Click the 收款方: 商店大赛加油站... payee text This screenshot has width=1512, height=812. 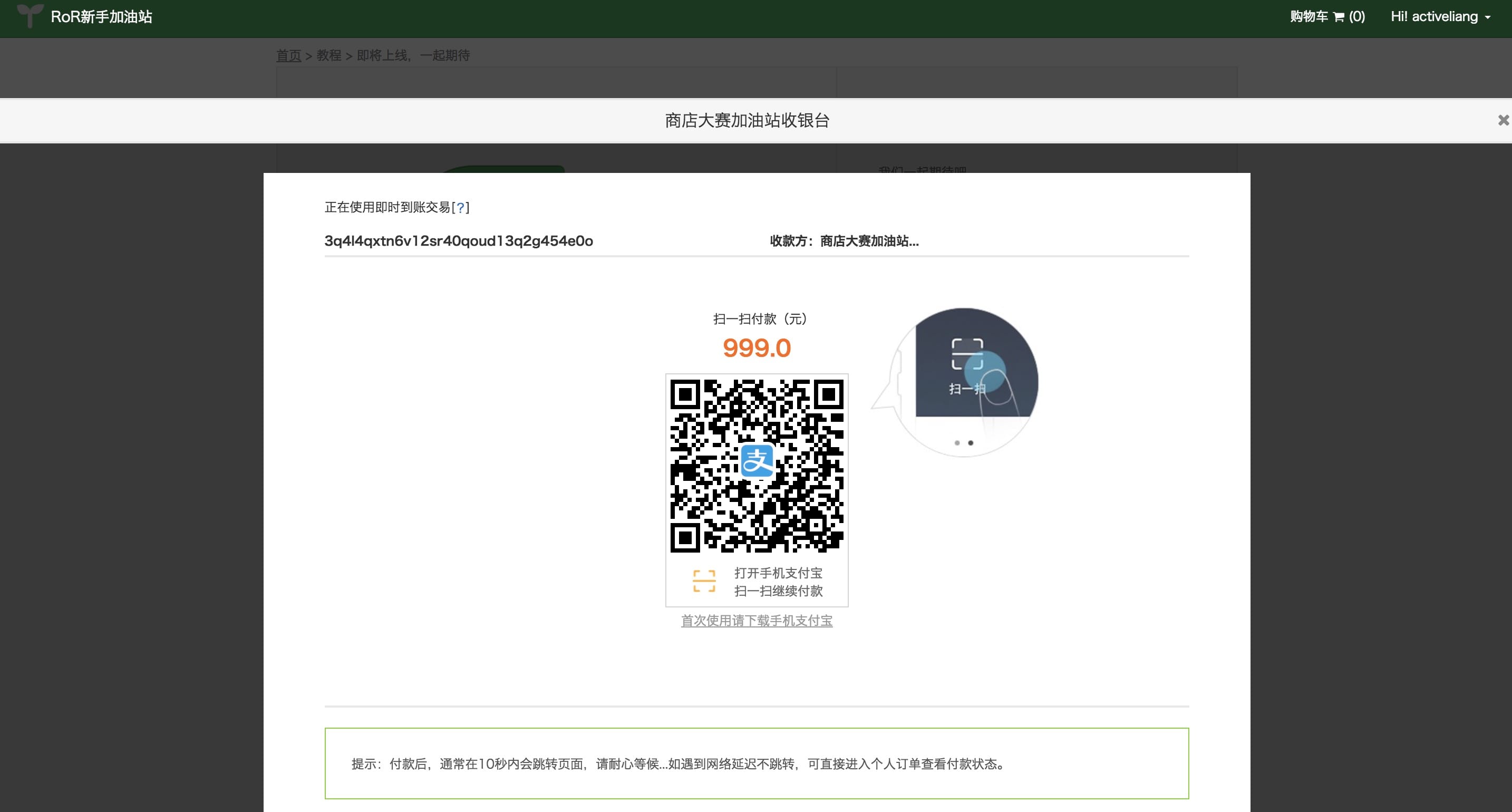[844, 241]
